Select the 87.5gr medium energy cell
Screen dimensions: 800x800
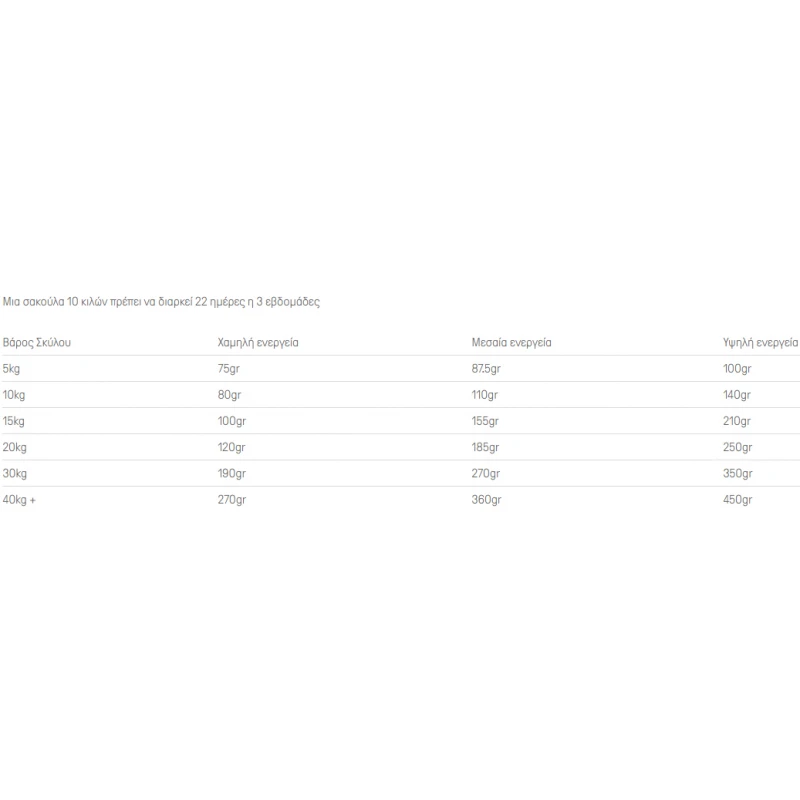click(x=486, y=369)
